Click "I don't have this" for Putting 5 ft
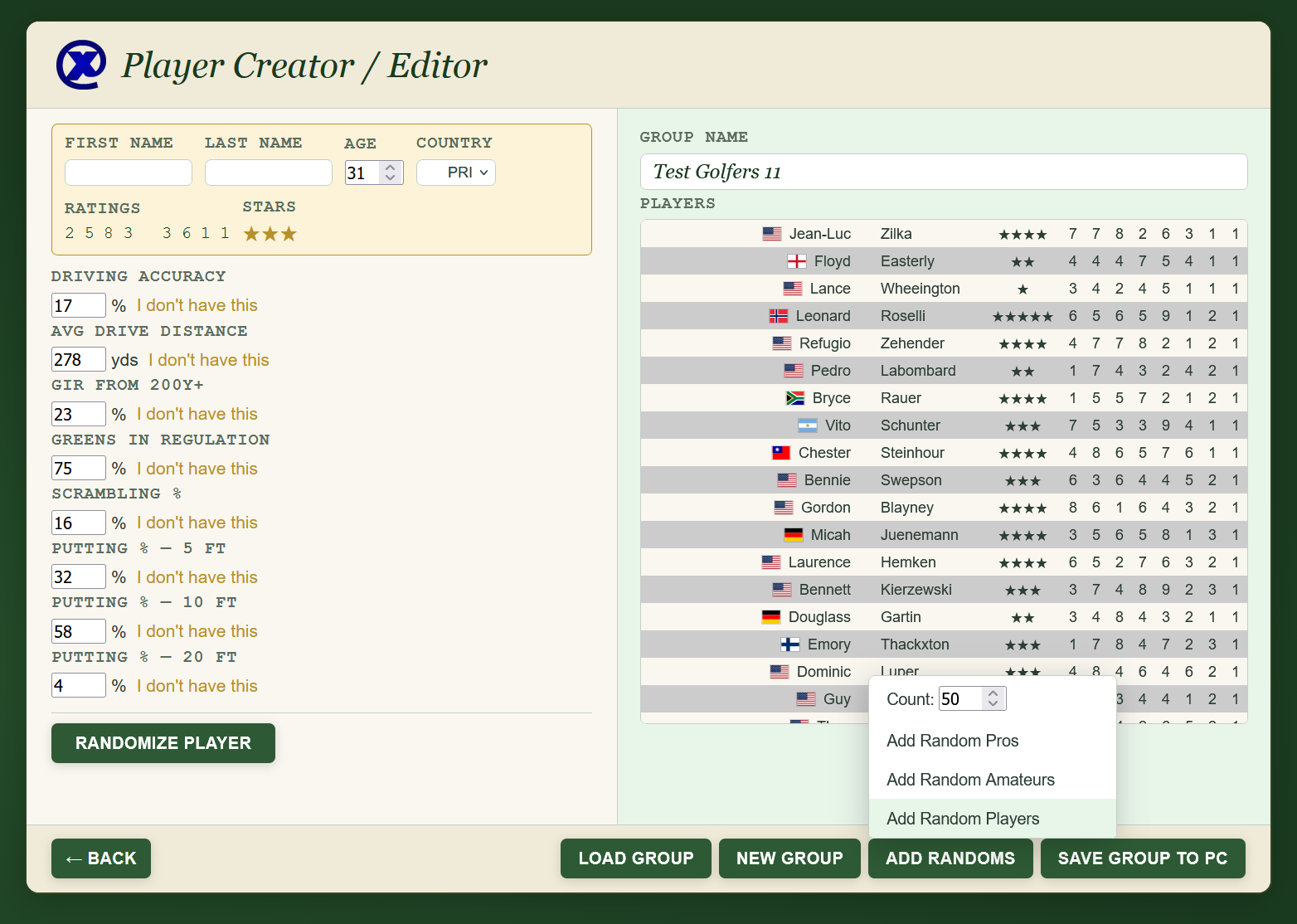1297x924 pixels. click(x=197, y=577)
